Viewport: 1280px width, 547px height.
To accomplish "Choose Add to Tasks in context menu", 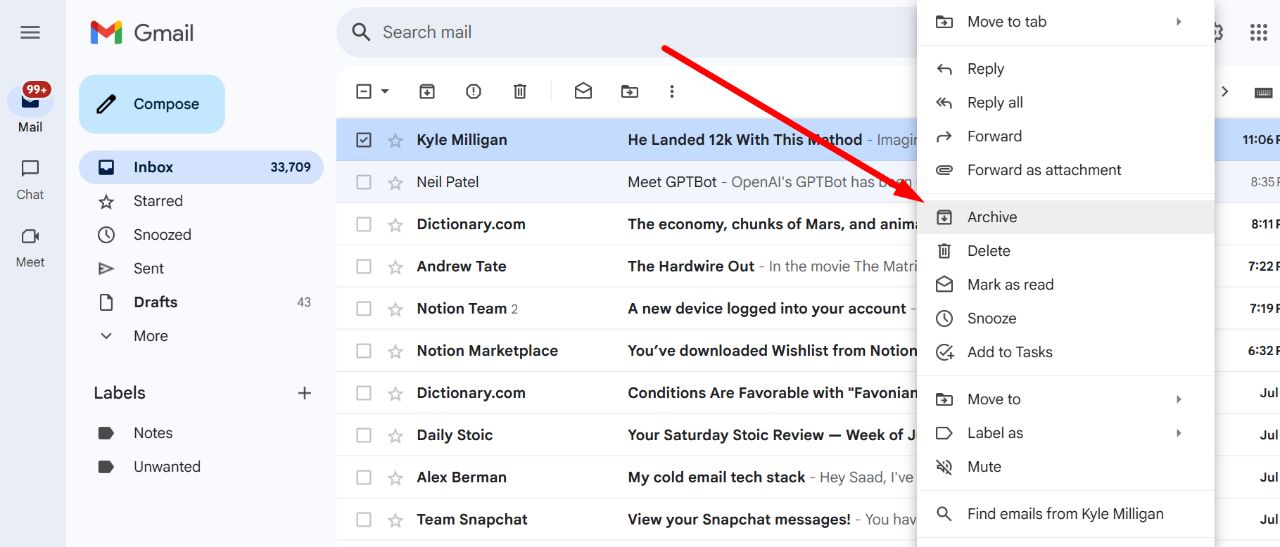I will click(1066, 352).
